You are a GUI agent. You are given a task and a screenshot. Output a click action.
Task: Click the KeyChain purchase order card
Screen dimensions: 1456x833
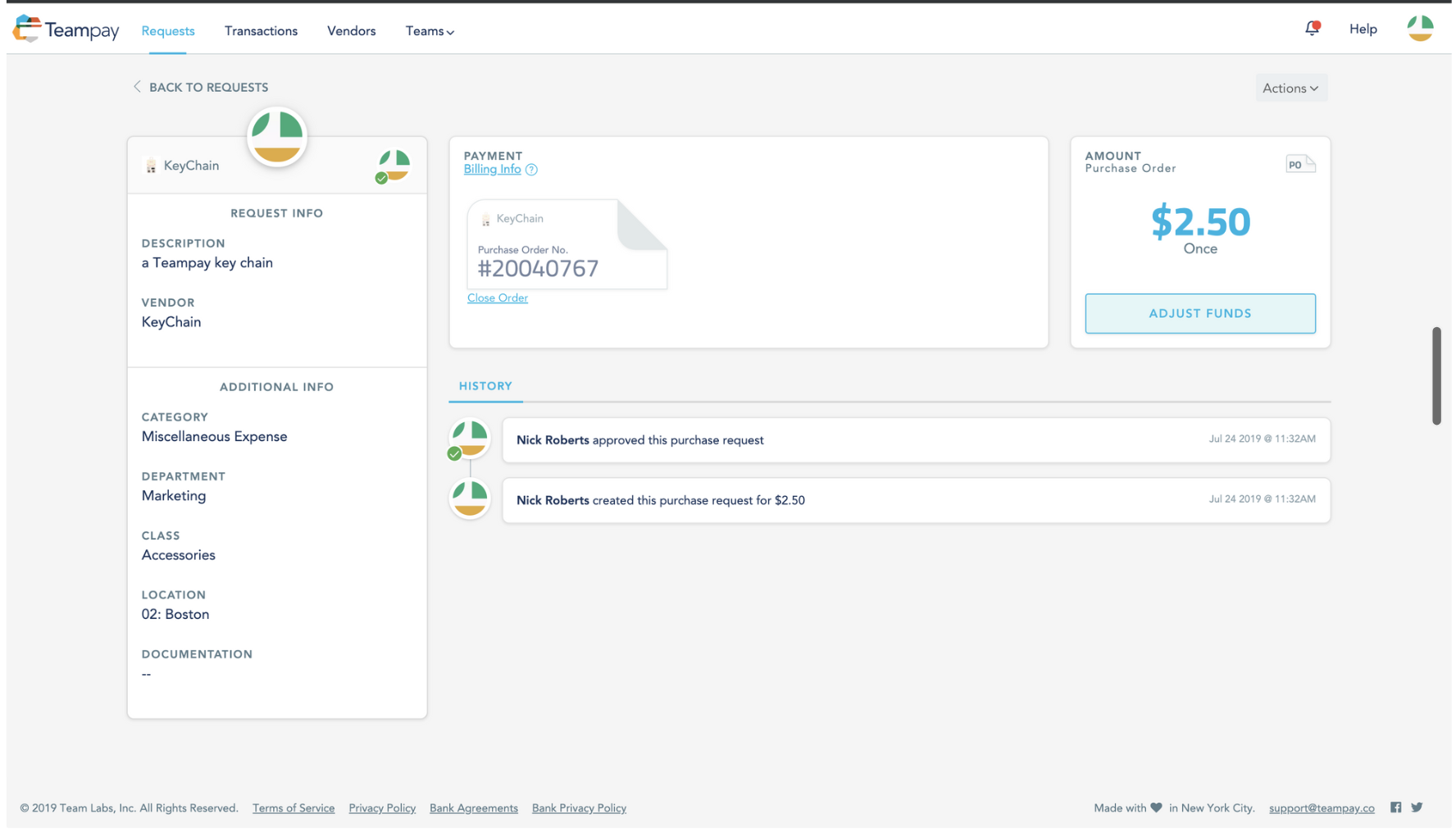[566, 244]
